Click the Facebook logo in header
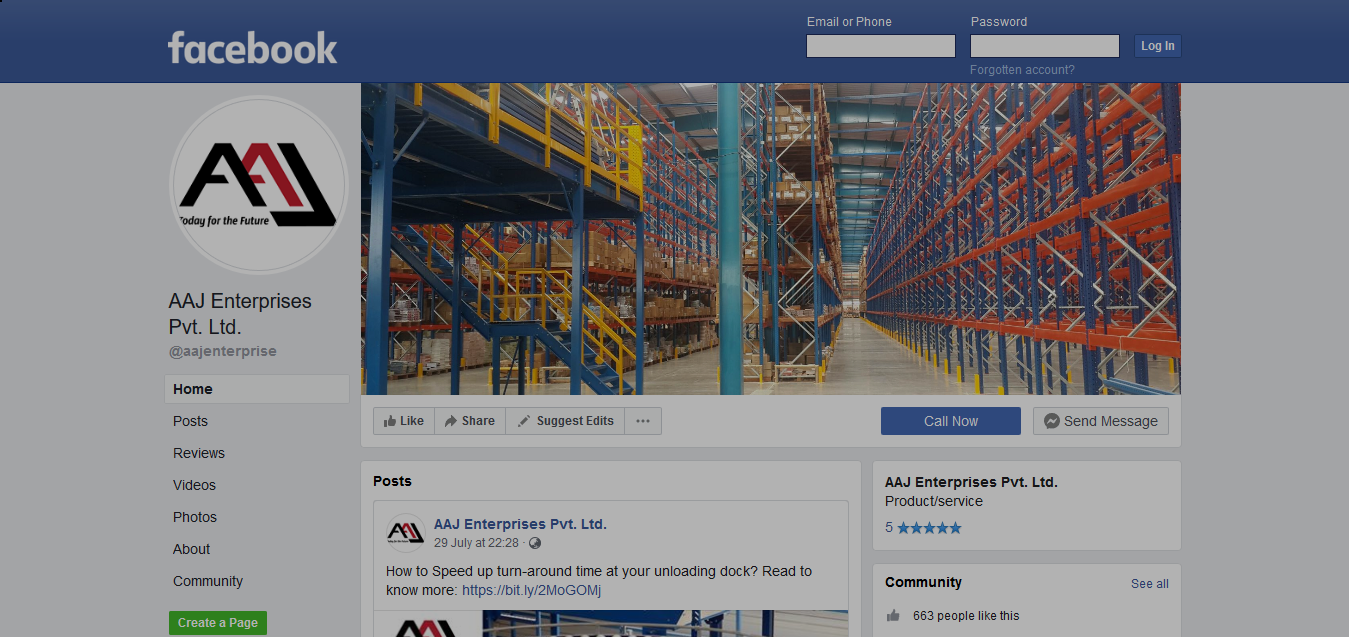Viewport: 1349px width, 637px height. point(252,47)
